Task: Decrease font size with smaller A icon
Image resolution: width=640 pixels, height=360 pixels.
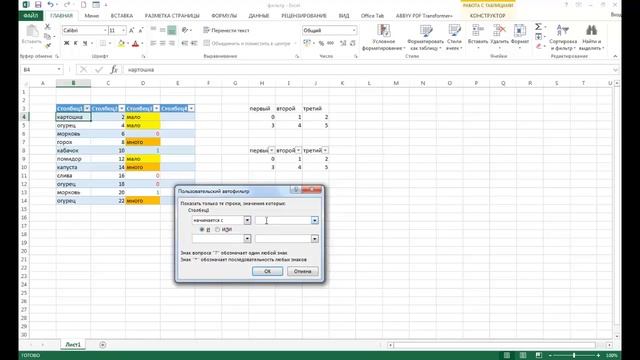Action: (x=141, y=31)
